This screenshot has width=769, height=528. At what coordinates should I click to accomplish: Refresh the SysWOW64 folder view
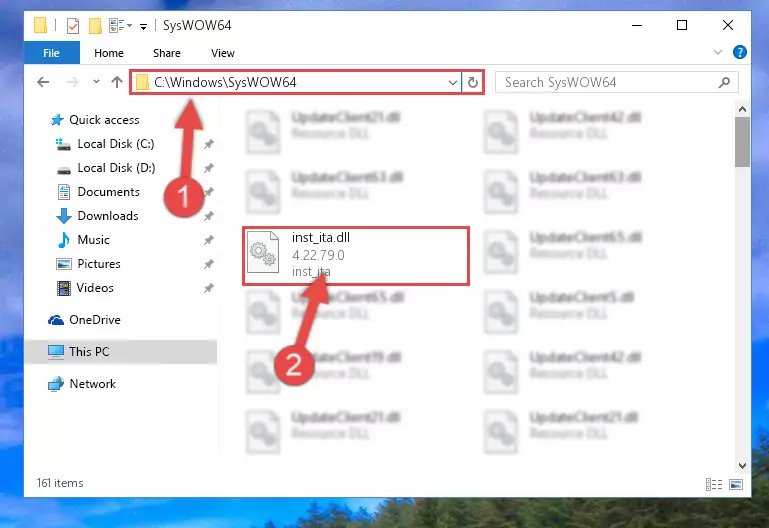[x=473, y=82]
